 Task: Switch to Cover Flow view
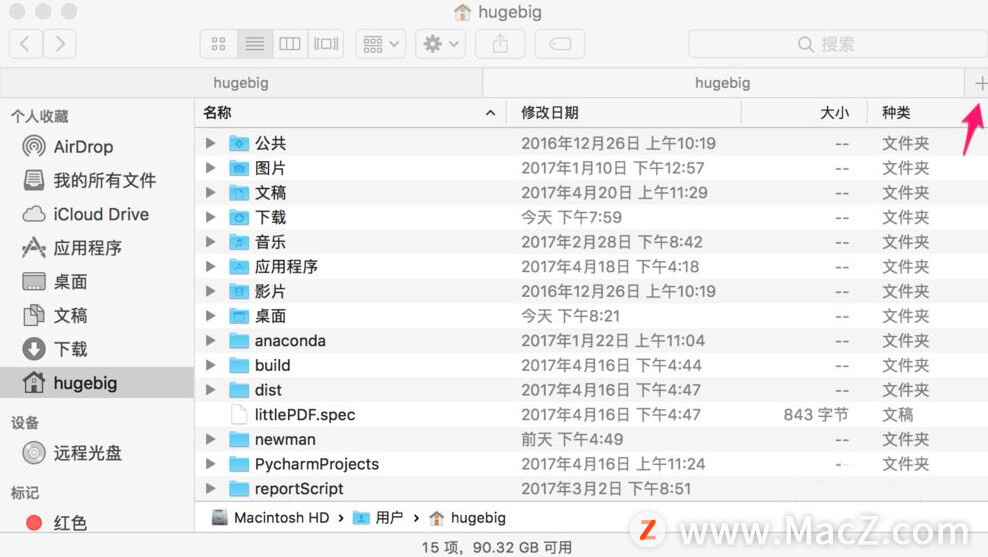coord(326,44)
